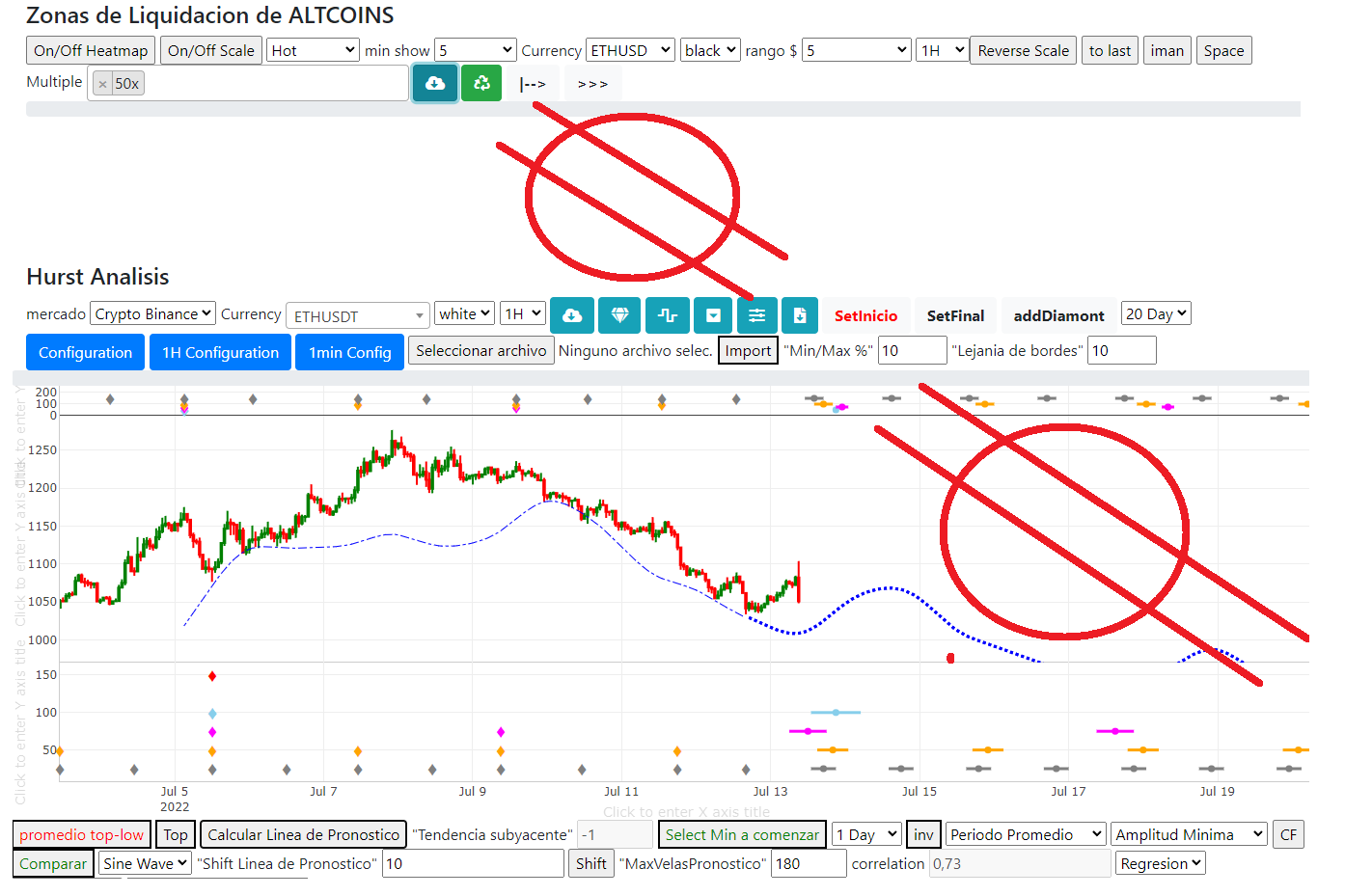Toggle the heatmap with On/Off Heatmap
Screen dimensions: 1345x896
click(91, 50)
